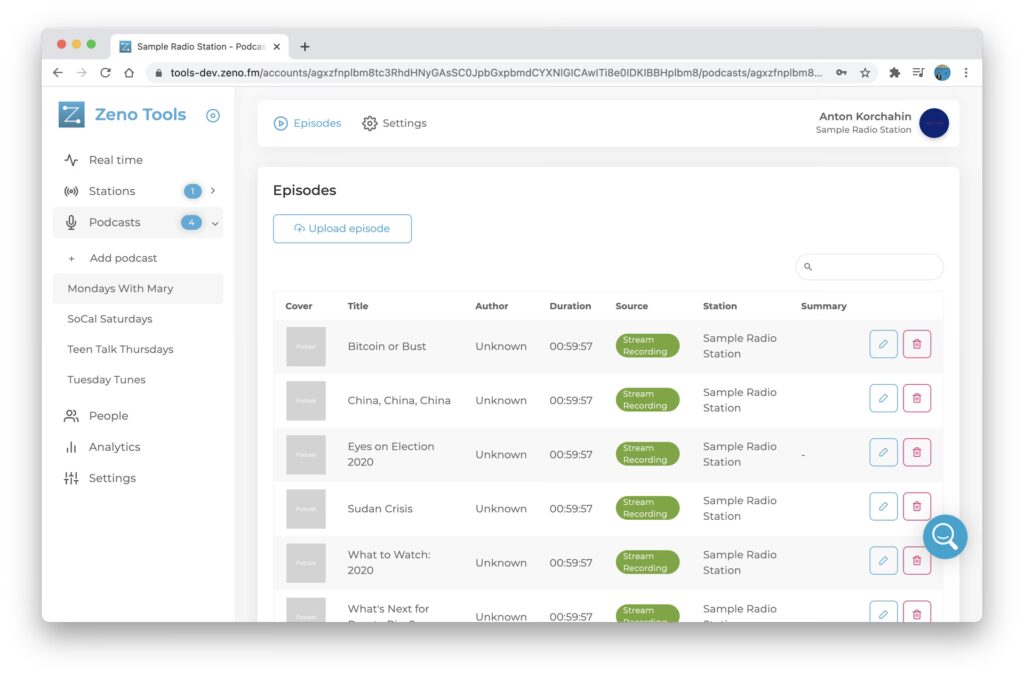Open Analytics from the sidebar
Viewport: 1024px width, 677px height.
click(114, 447)
